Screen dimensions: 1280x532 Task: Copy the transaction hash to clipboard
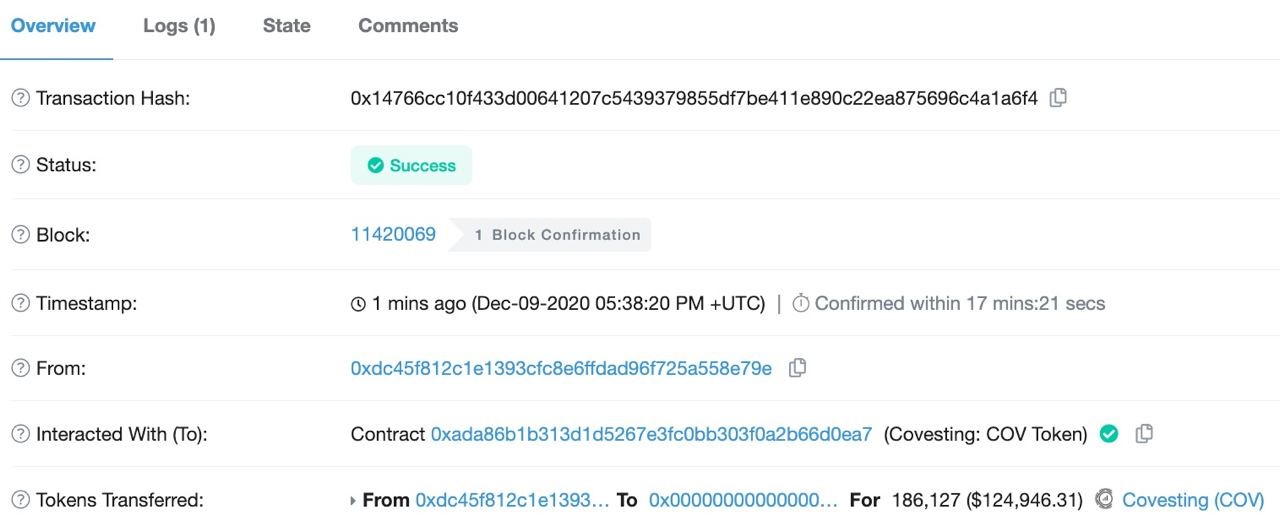[1058, 98]
